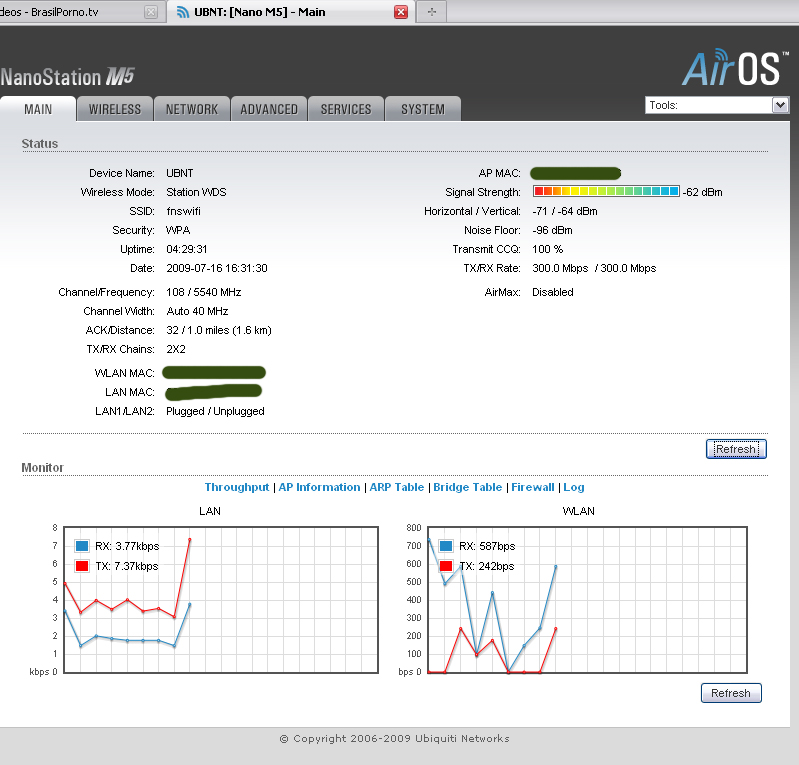Image resolution: width=799 pixels, height=765 pixels.
Task: Click the TX/RX Chains value 2X2
Action: pyautogui.click(x=176, y=349)
